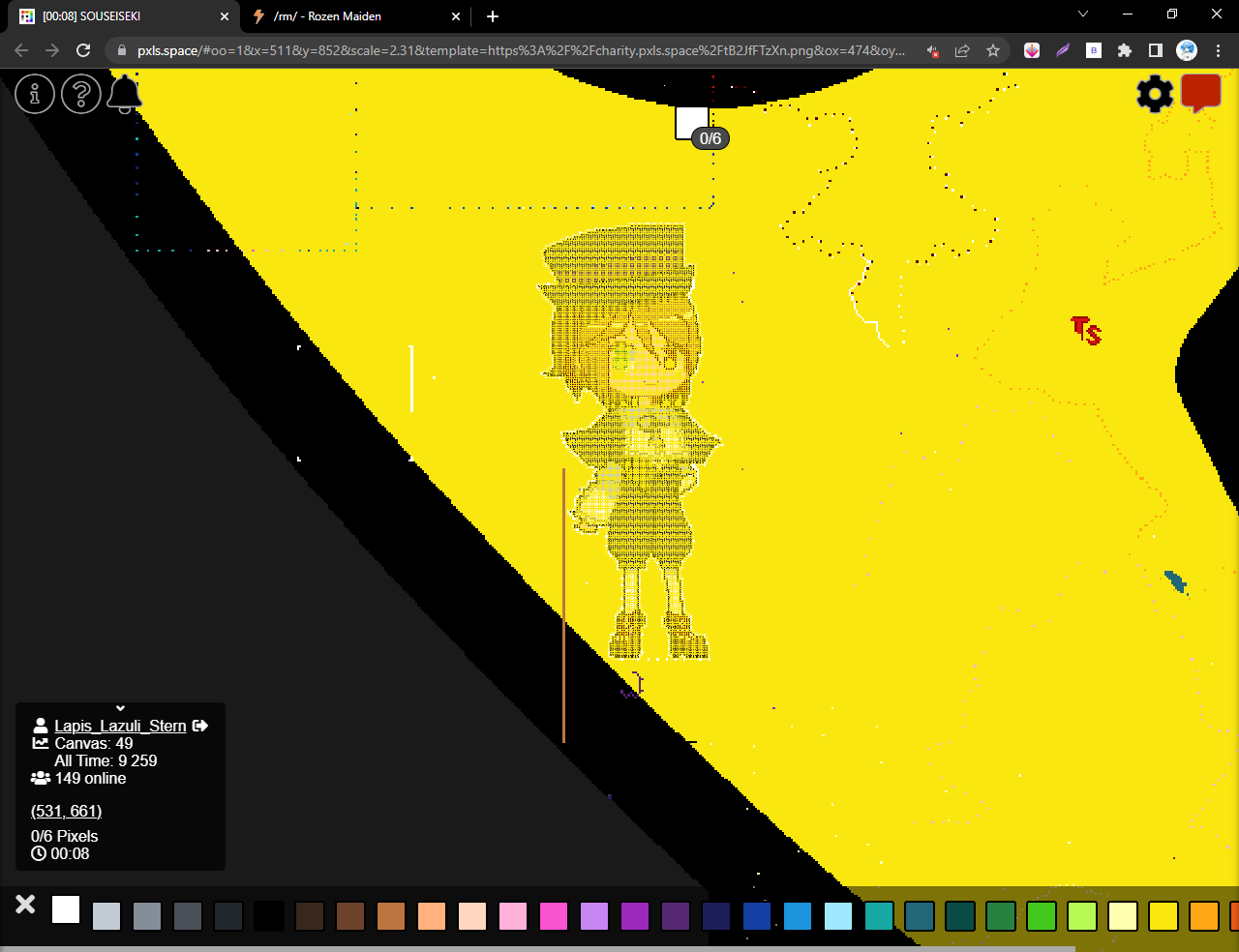Select the lavender color swatch

(594, 916)
